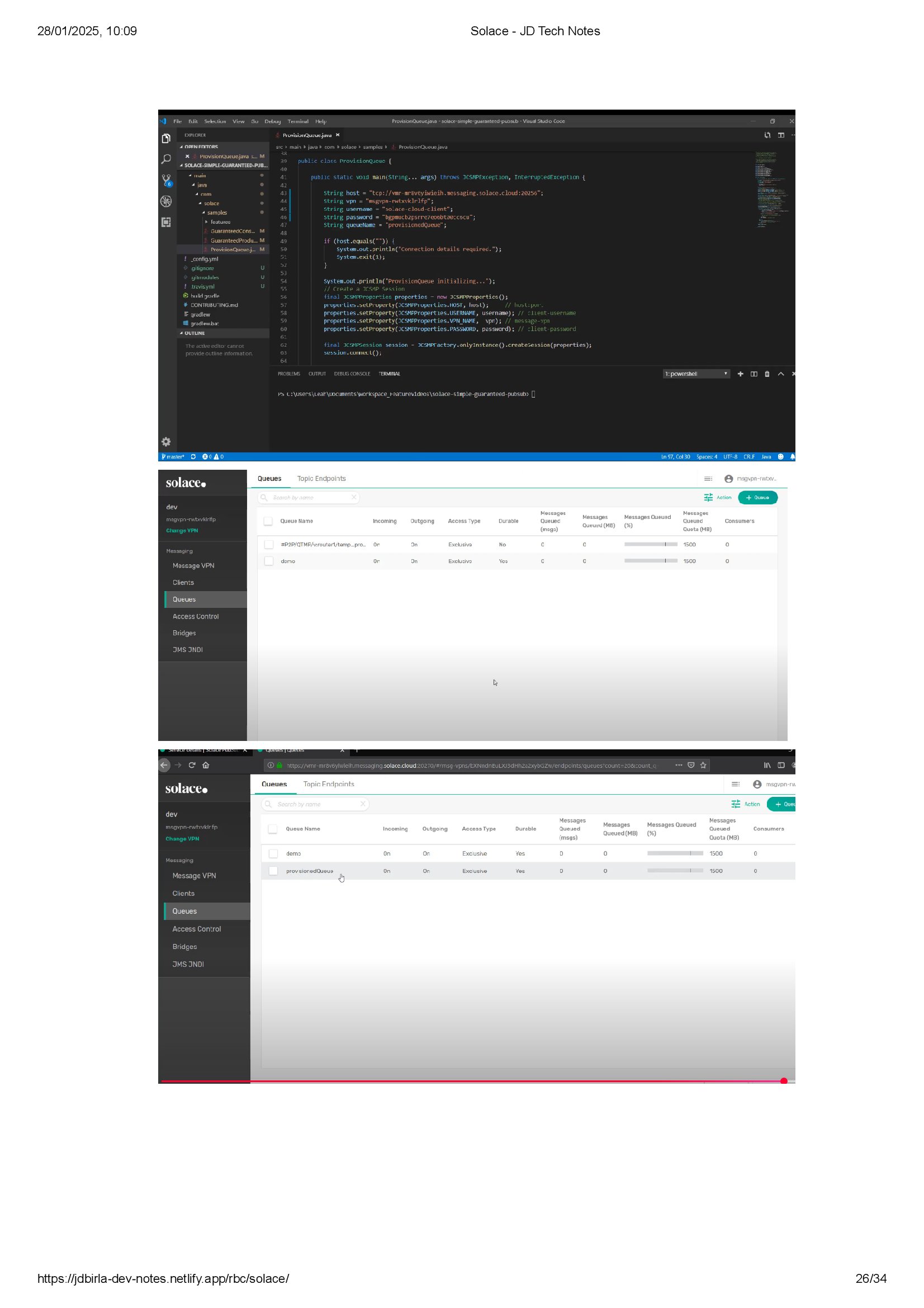Switch to Topic Endpoints tab in bottom panel
Image resolution: width=924 pixels, height=1308 pixels.
(x=329, y=784)
